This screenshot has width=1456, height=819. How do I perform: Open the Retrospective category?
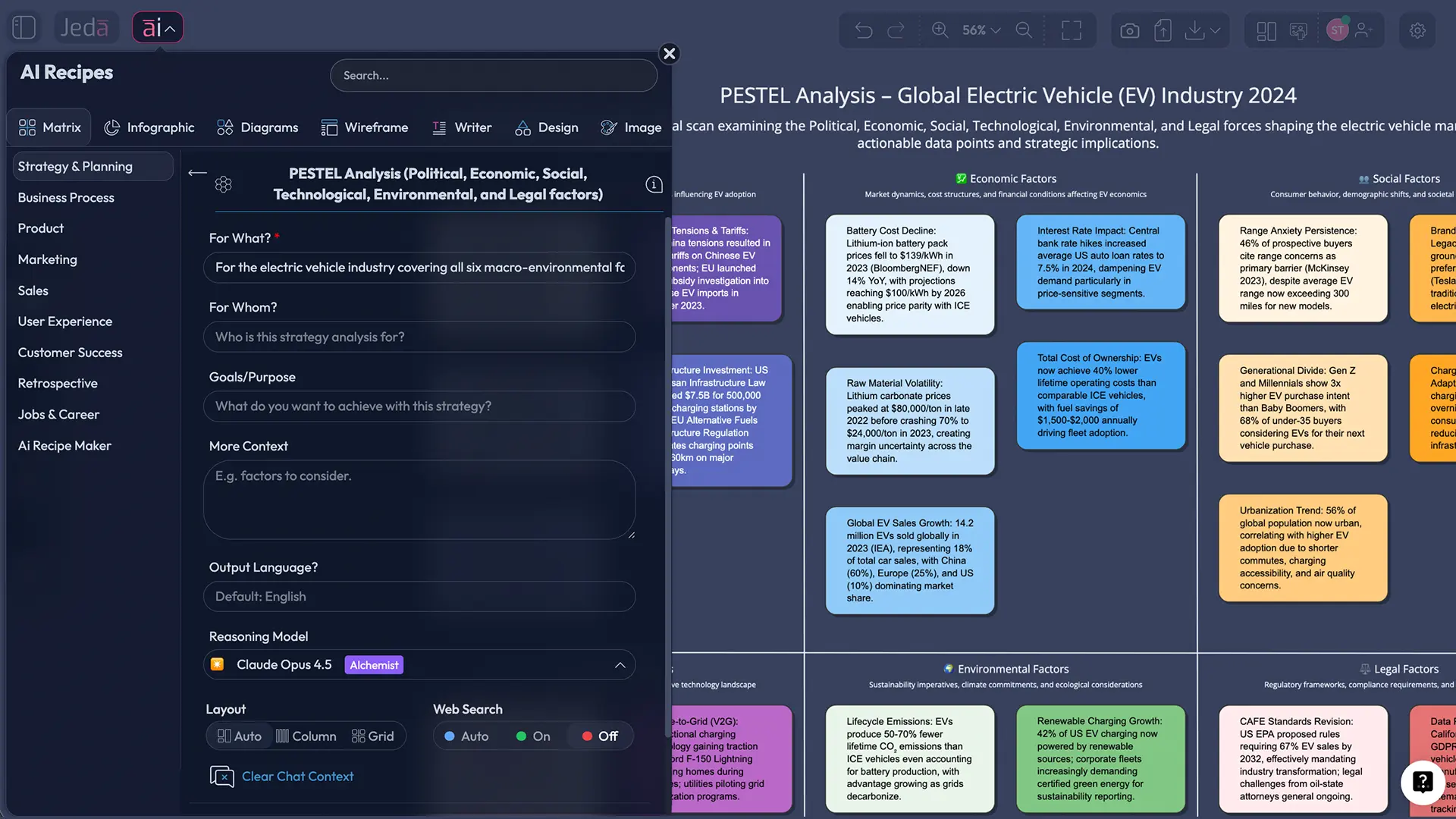[57, 383]
